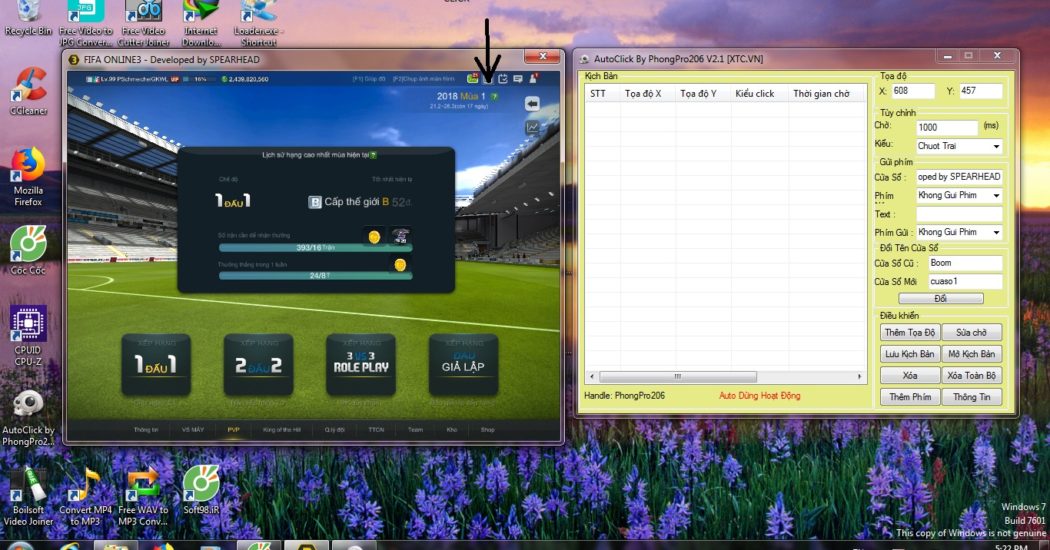Open the Soft98.iR desktop shortcut
Image resolution: width=1050 pixels, height=550 pixels.
[x=201, y=490]
